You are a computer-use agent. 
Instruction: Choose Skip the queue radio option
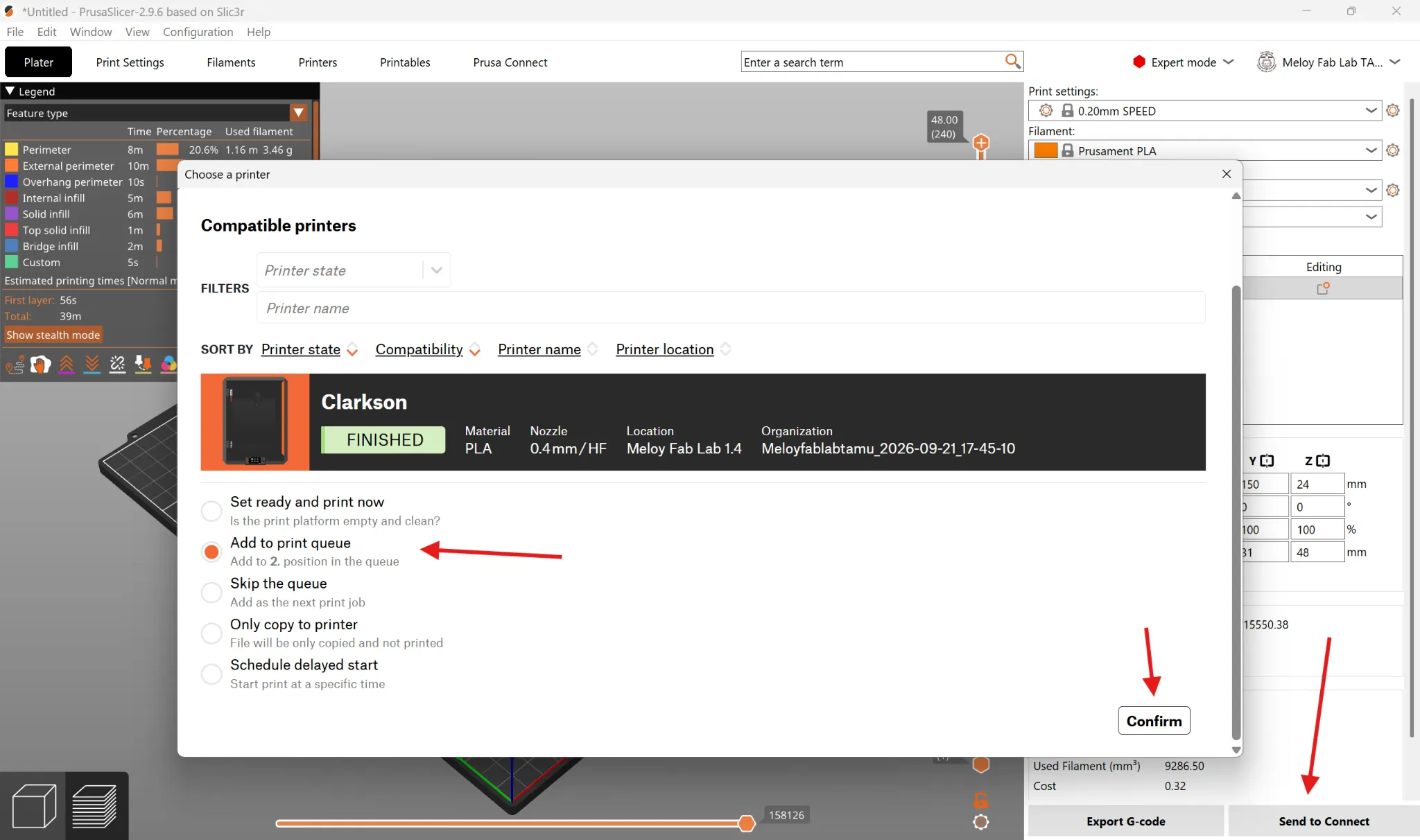coord(211,593)
